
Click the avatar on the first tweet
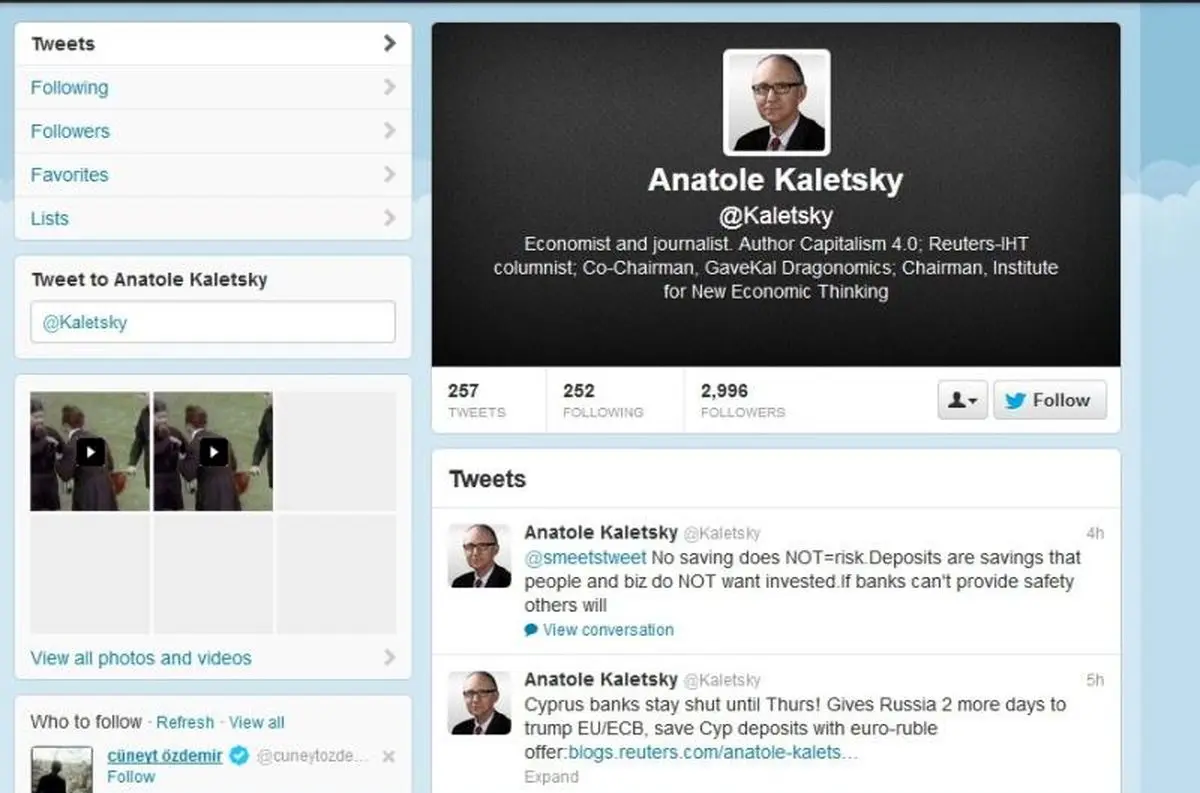[x=480, y=555]
